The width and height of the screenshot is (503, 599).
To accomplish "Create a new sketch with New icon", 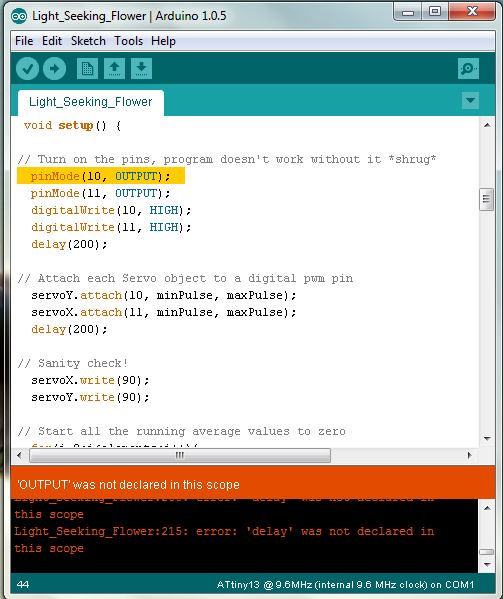I will pos(87,69).
